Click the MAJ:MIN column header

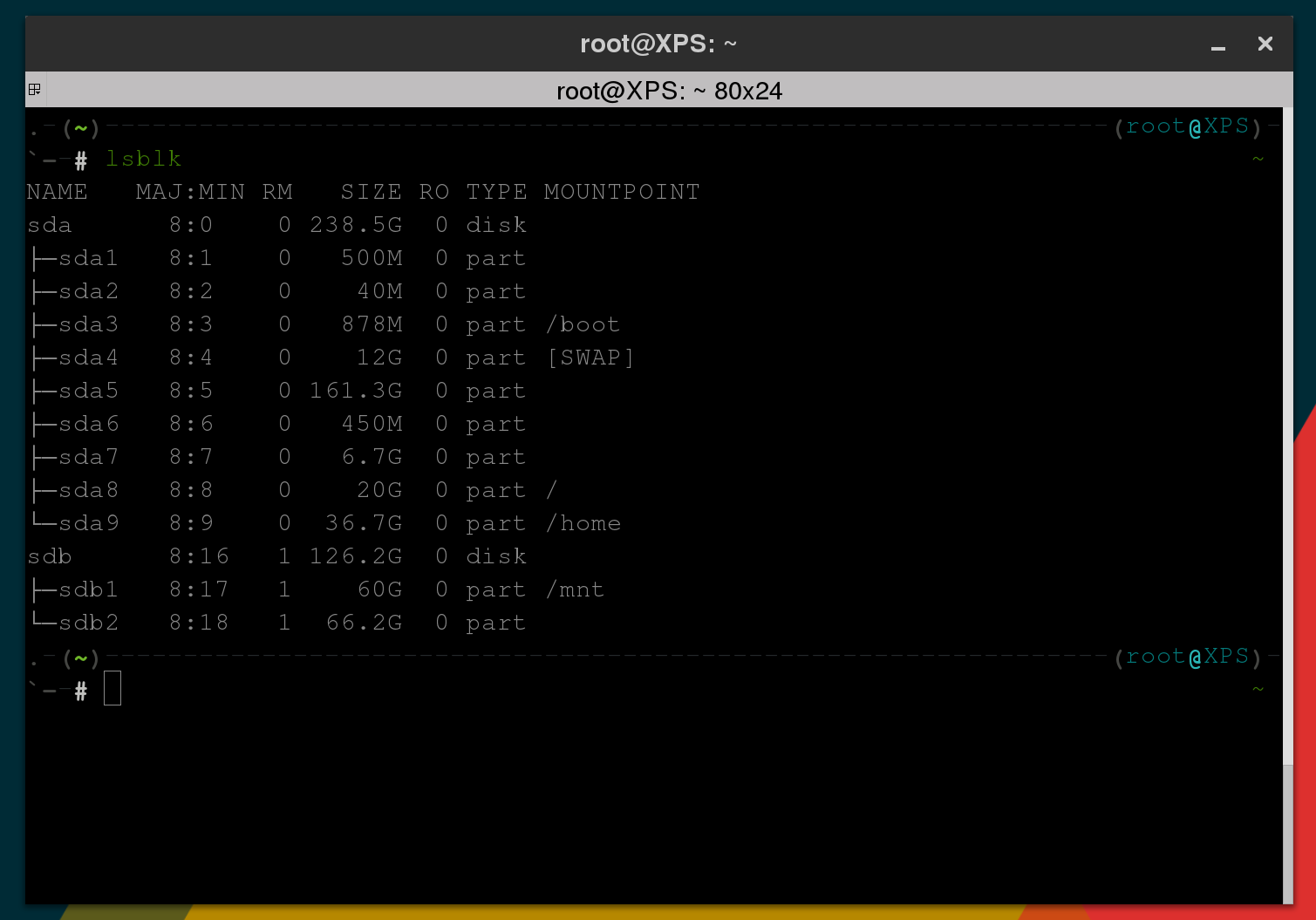point(190,192)
